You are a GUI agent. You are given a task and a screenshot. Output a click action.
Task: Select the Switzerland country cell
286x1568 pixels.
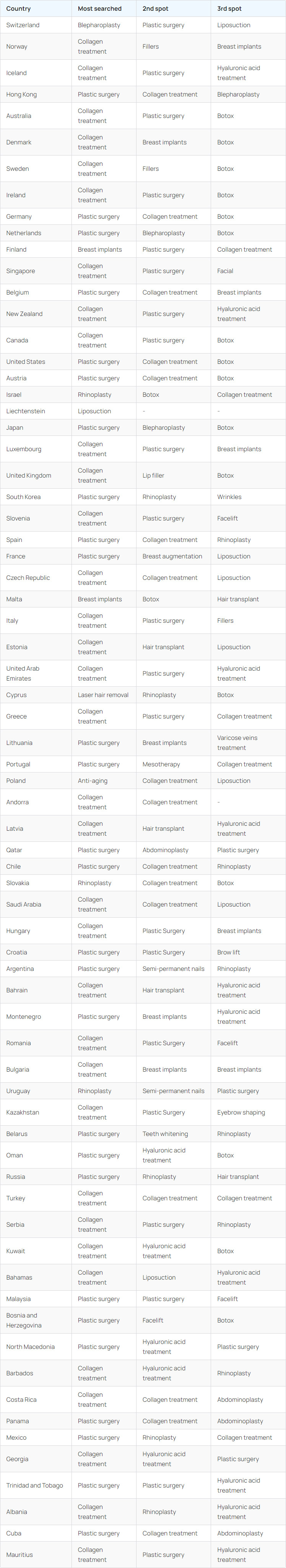point(23,25)
